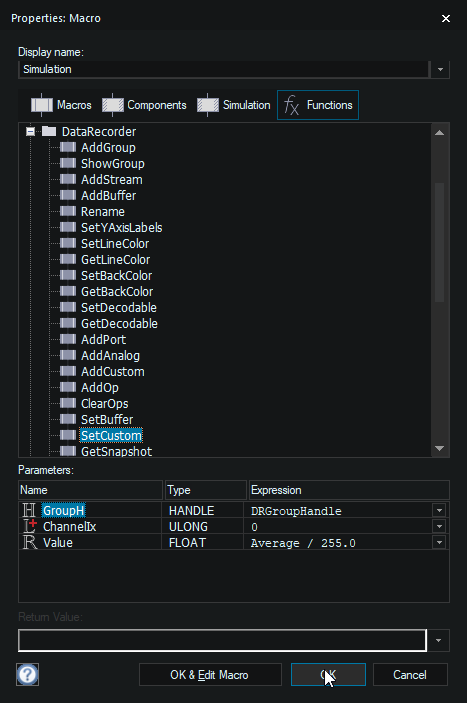Click the SetBackColor function icon
The width and height of the screenshot is (467, 703).
pos(68,275)
